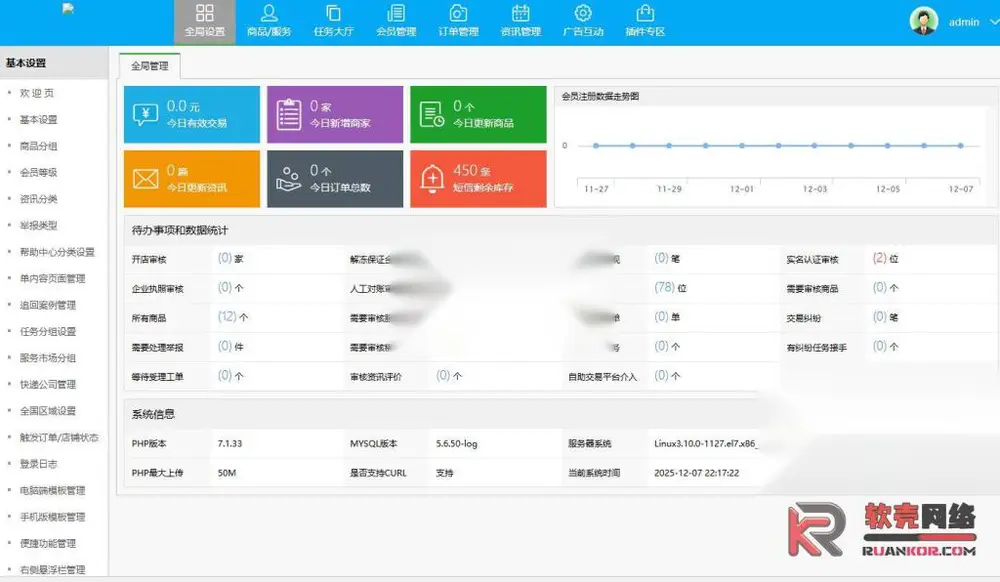The image size is (1000, 582).
Task: Click the 12-07 data point on registration chart
Action: click(960, 146)
